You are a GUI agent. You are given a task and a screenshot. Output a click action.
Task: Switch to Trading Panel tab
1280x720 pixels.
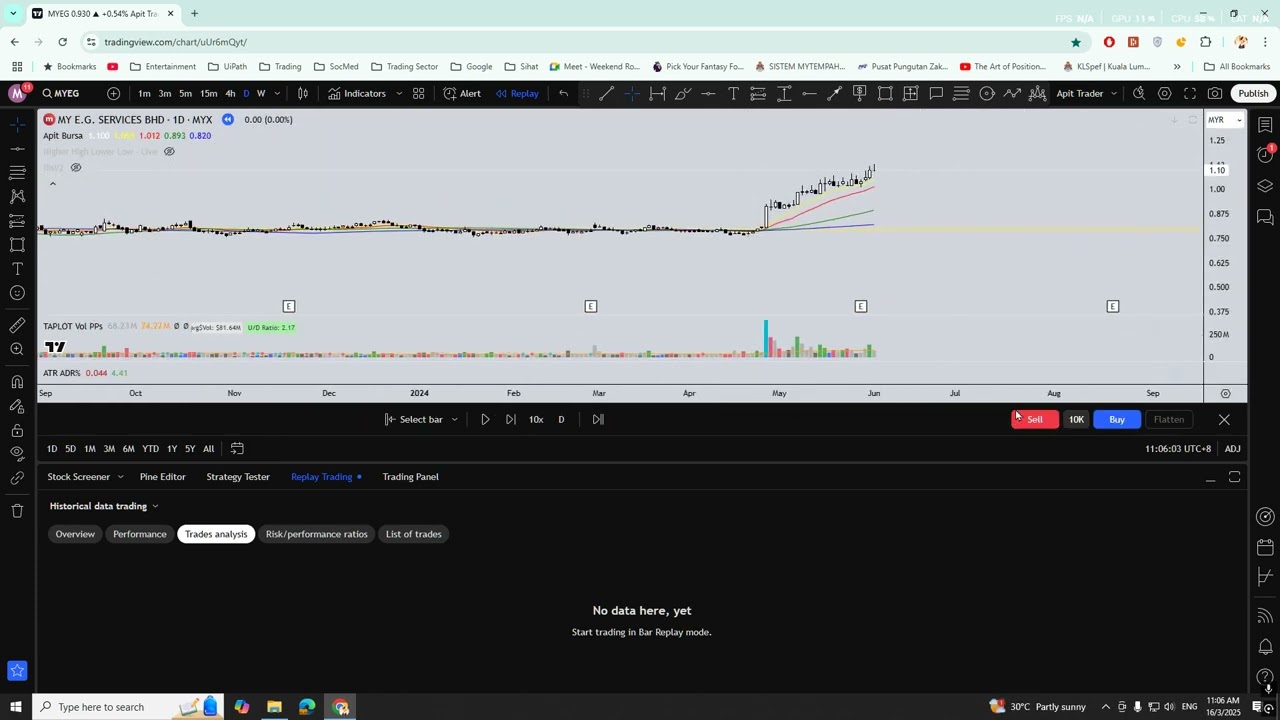[x=410, y=477]
